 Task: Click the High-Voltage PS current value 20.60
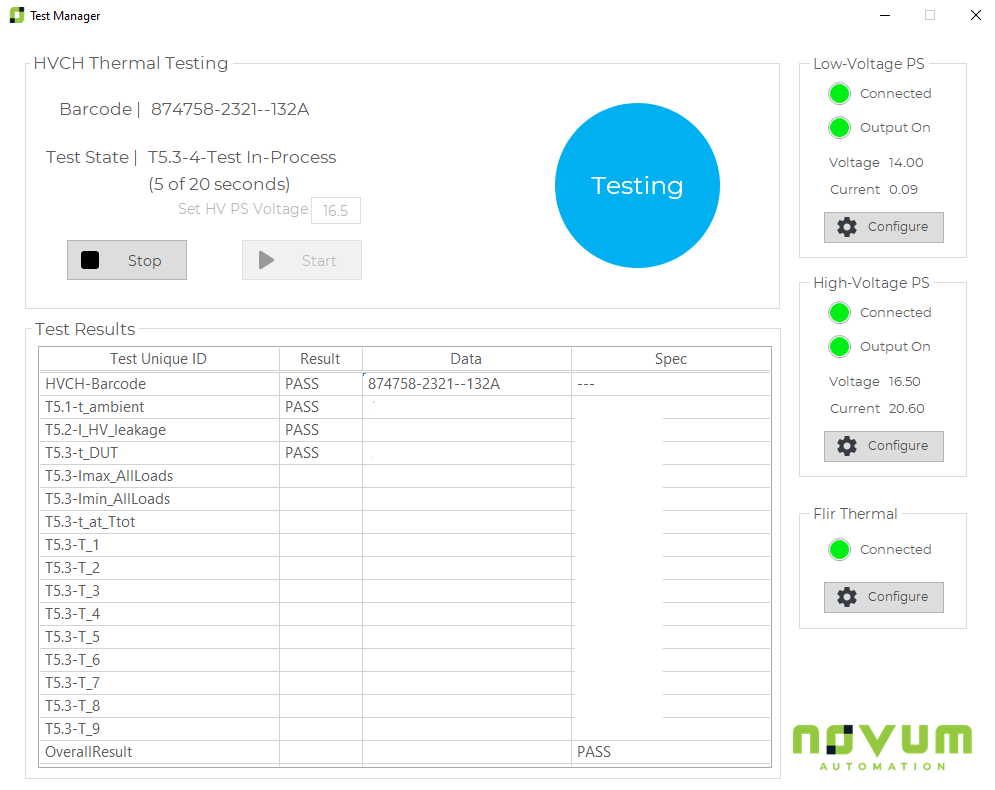[x=906, y=409]
